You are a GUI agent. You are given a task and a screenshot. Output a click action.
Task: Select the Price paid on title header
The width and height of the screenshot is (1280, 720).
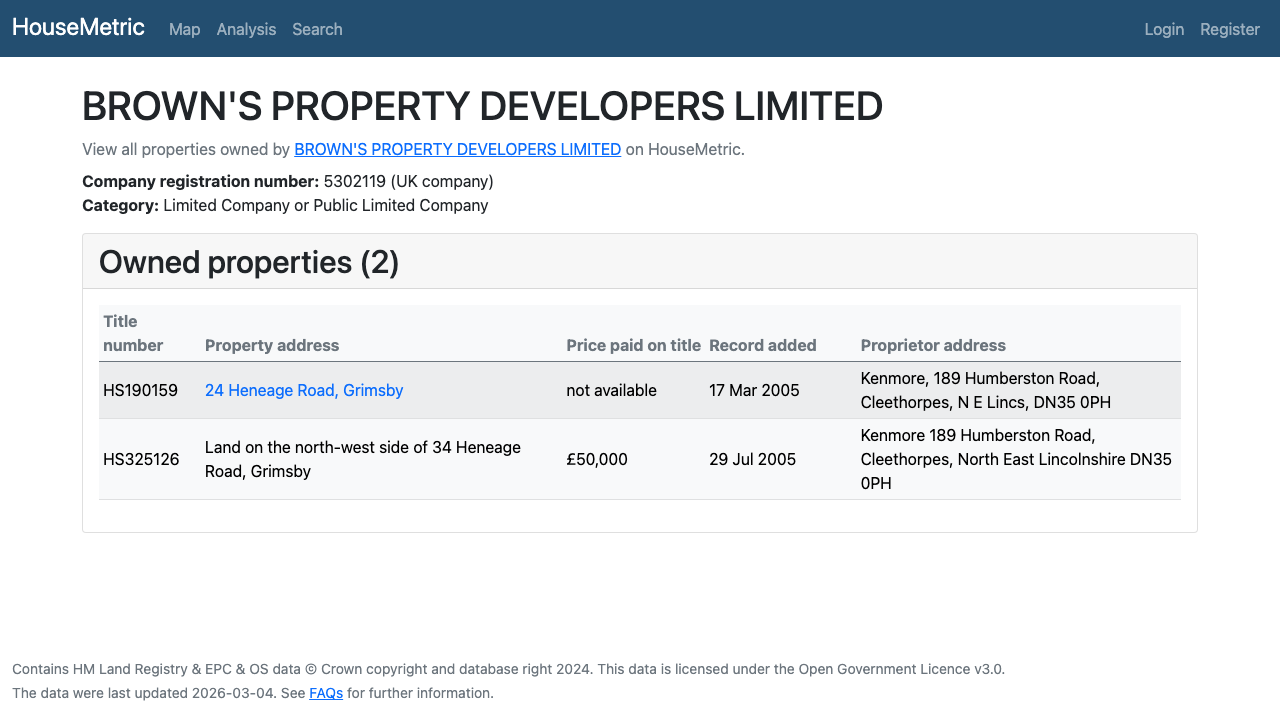coord(633,345)
